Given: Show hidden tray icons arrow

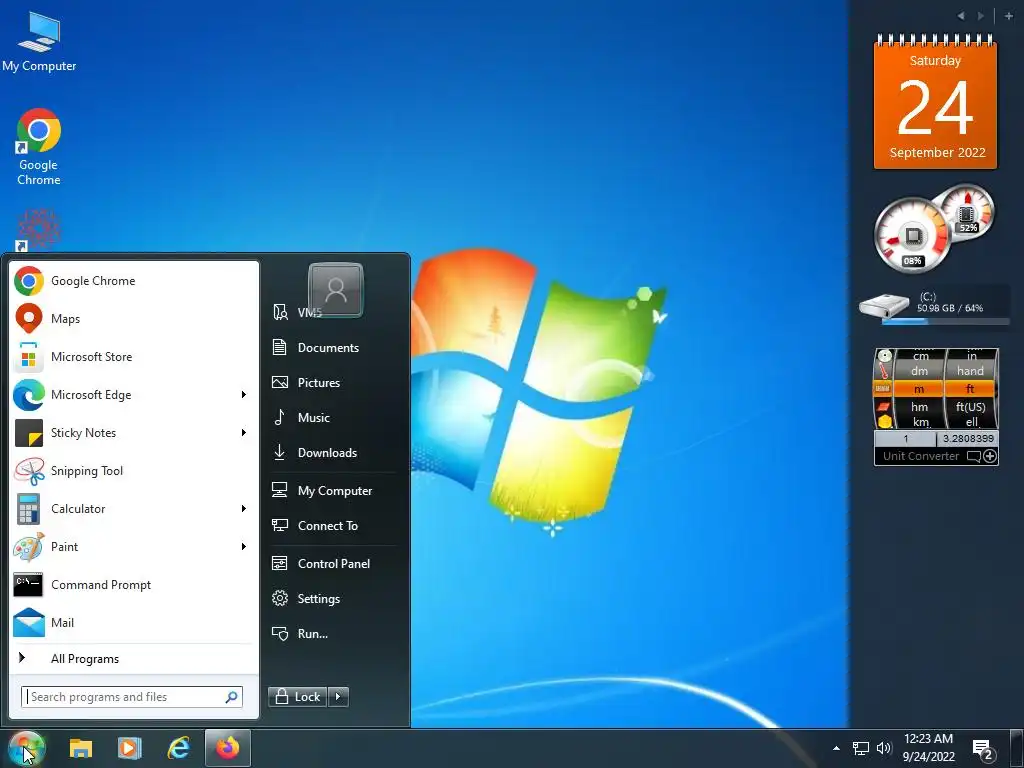Looking at the screenshot, I should tap(837, 748).
